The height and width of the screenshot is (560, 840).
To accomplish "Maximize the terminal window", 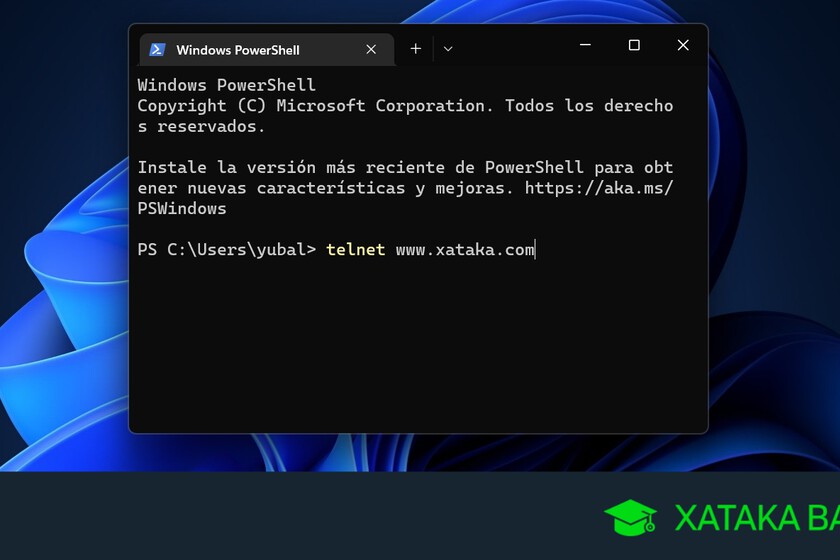I will point(634,45).
